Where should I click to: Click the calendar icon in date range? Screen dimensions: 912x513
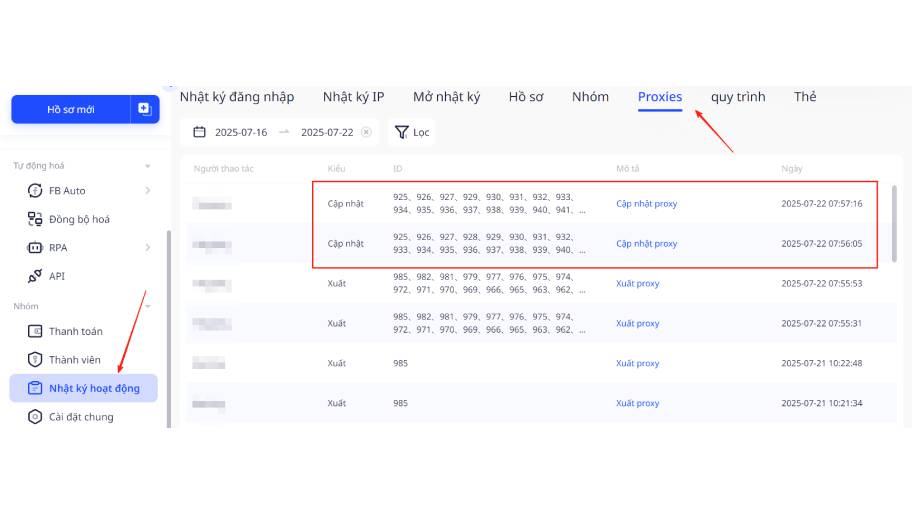click(x=200, y=132)
